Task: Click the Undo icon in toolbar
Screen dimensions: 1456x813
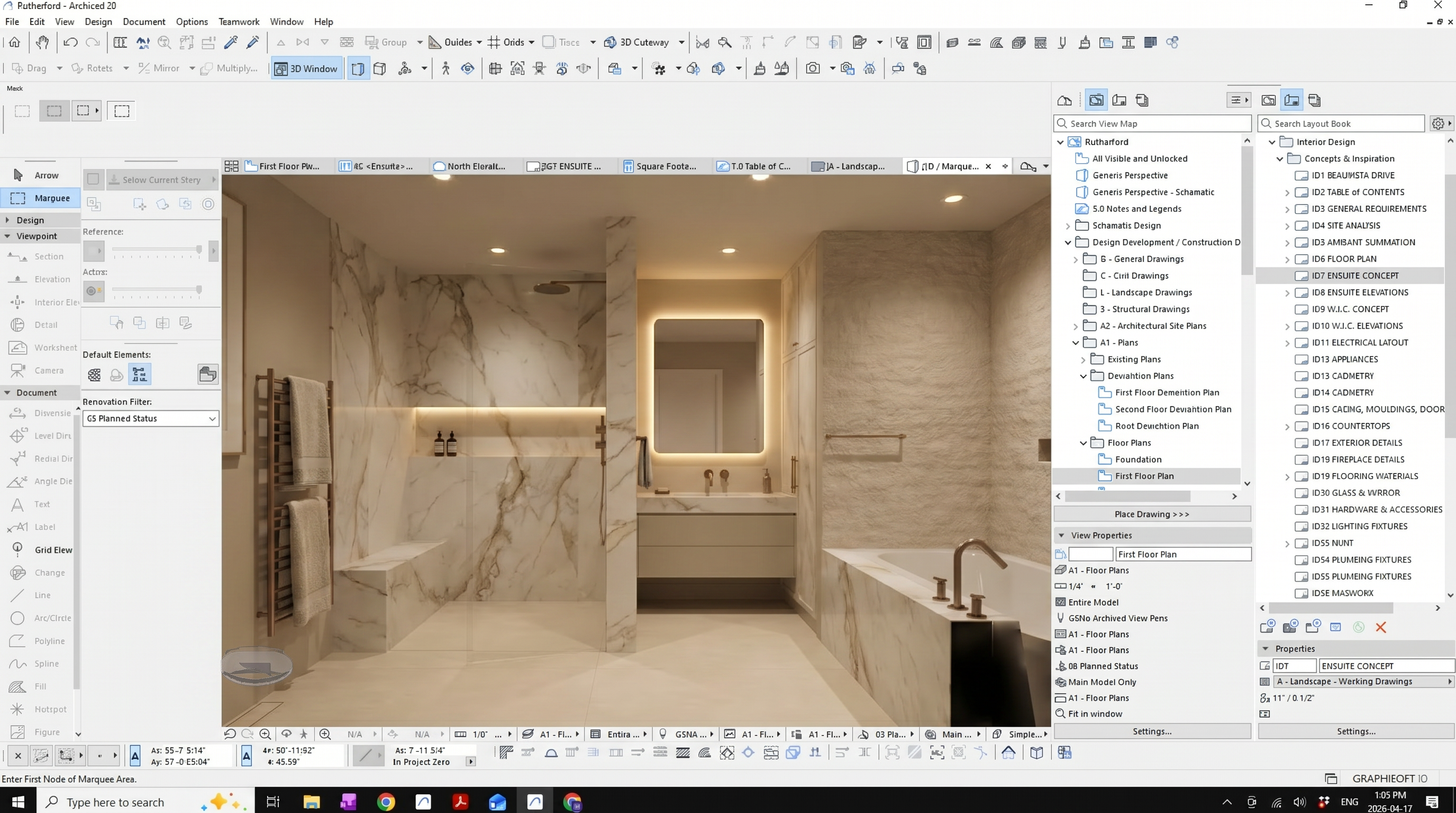Action: 70,42
